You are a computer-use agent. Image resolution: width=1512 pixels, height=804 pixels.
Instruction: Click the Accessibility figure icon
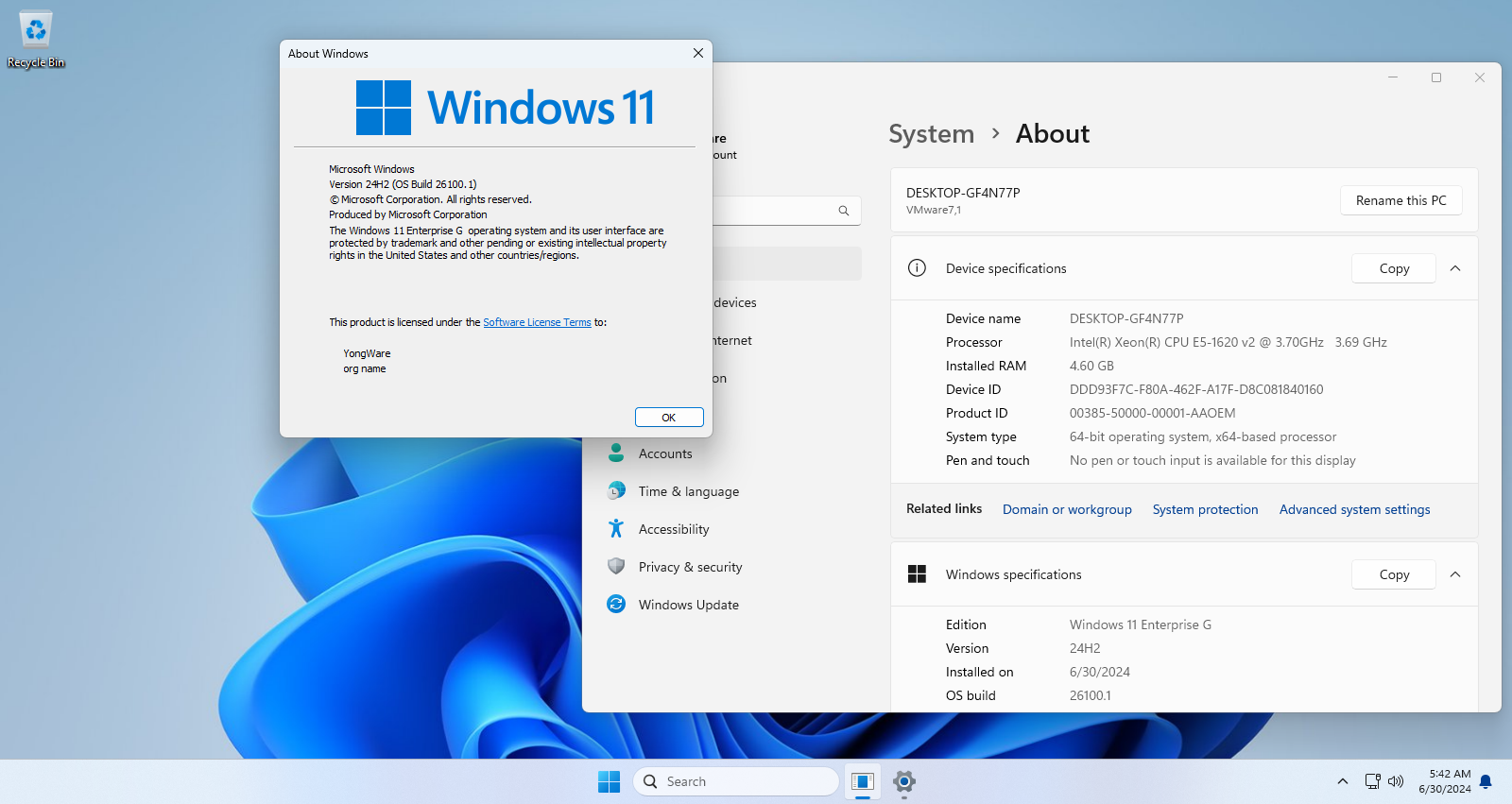tap(616, 528)
